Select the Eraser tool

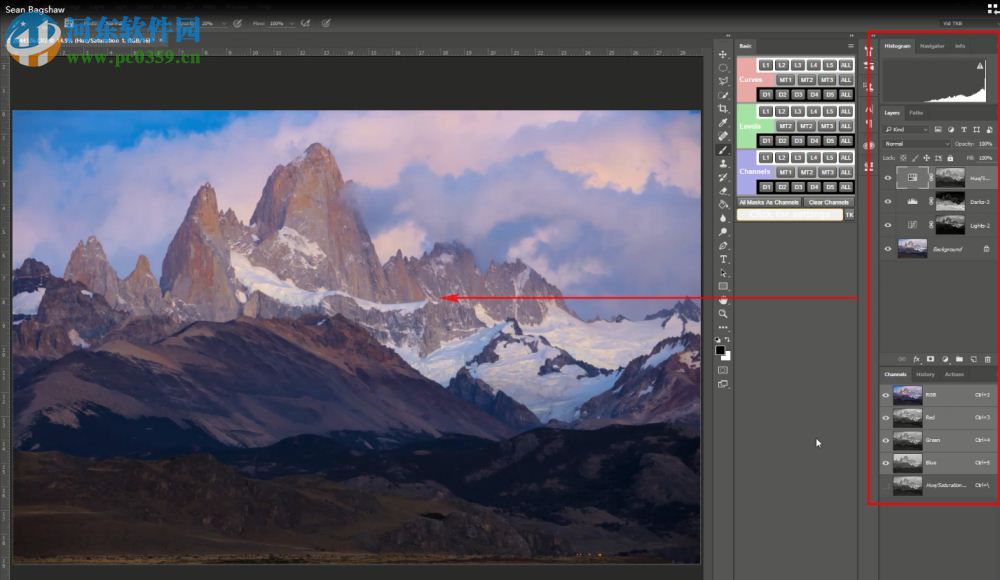click(723, 191)
